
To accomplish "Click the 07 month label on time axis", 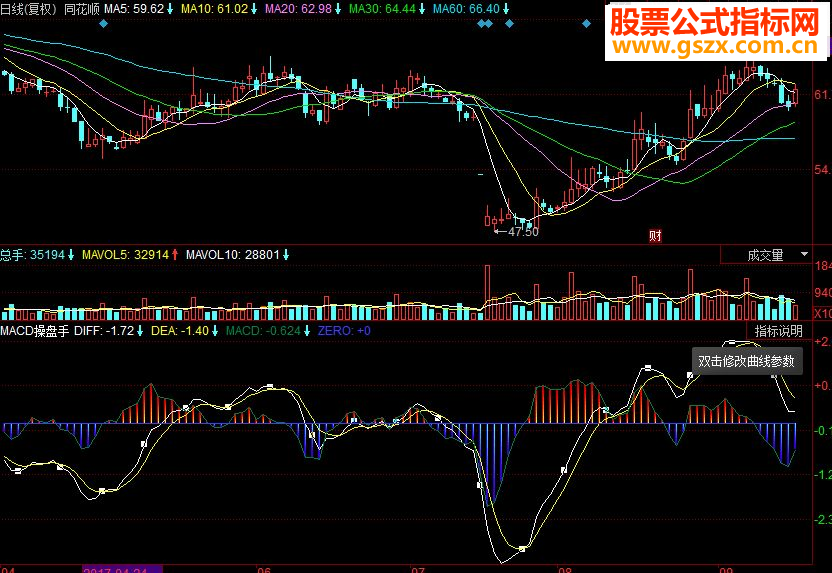I will point(418,570).
